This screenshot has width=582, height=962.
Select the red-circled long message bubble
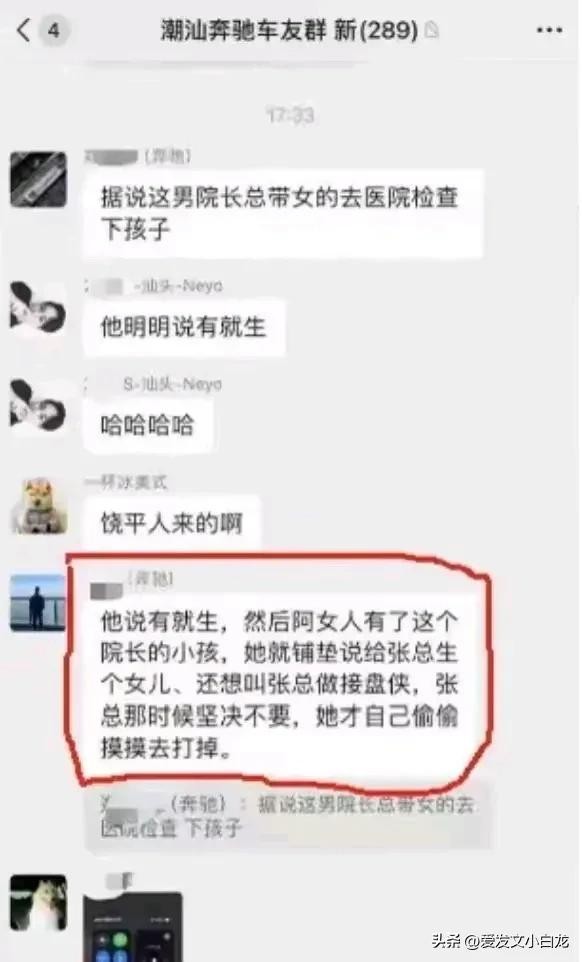pos(280,685)
